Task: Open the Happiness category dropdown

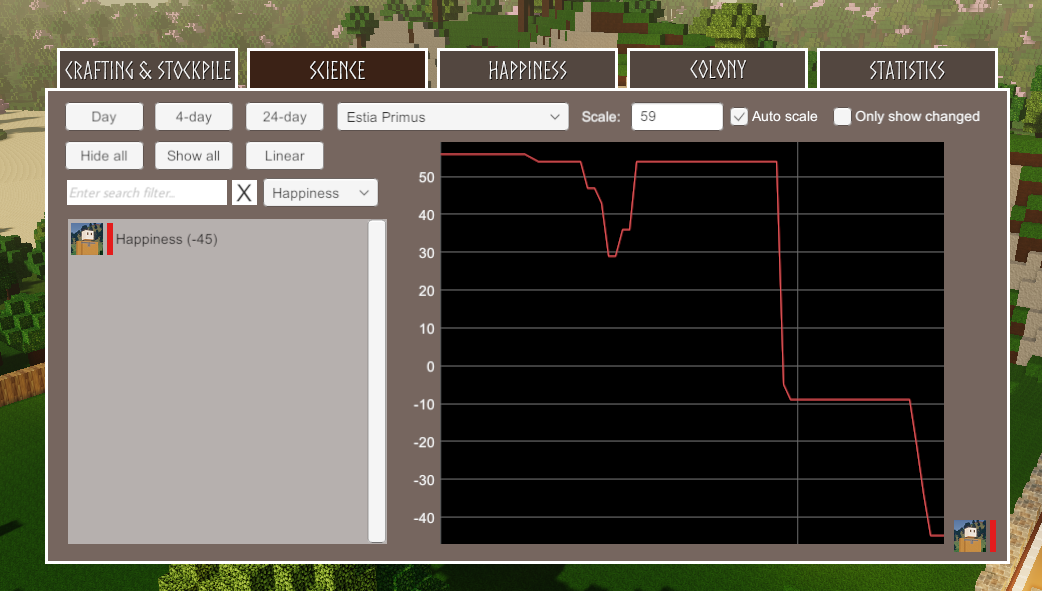Action: point(320,193)
